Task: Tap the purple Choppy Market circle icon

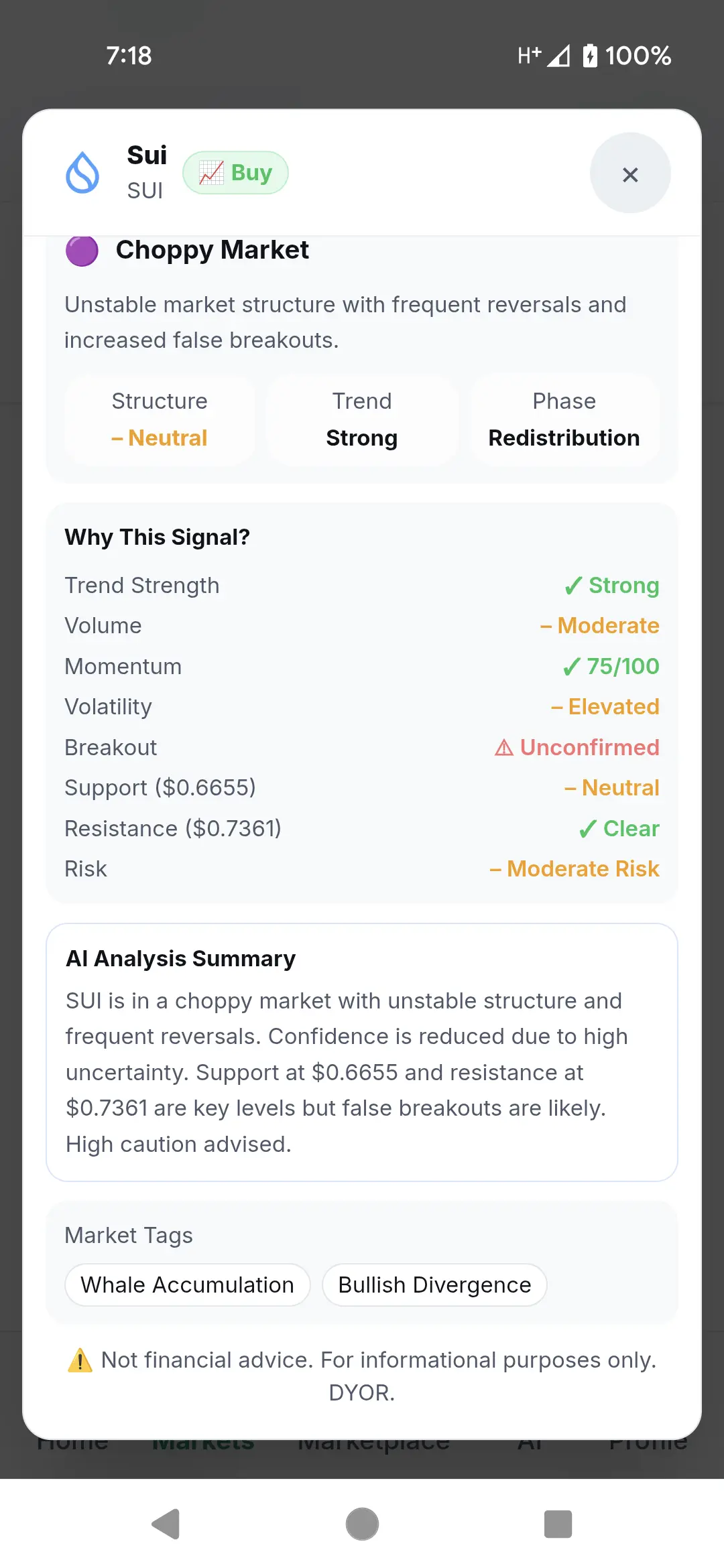Action: coord(82,251)
